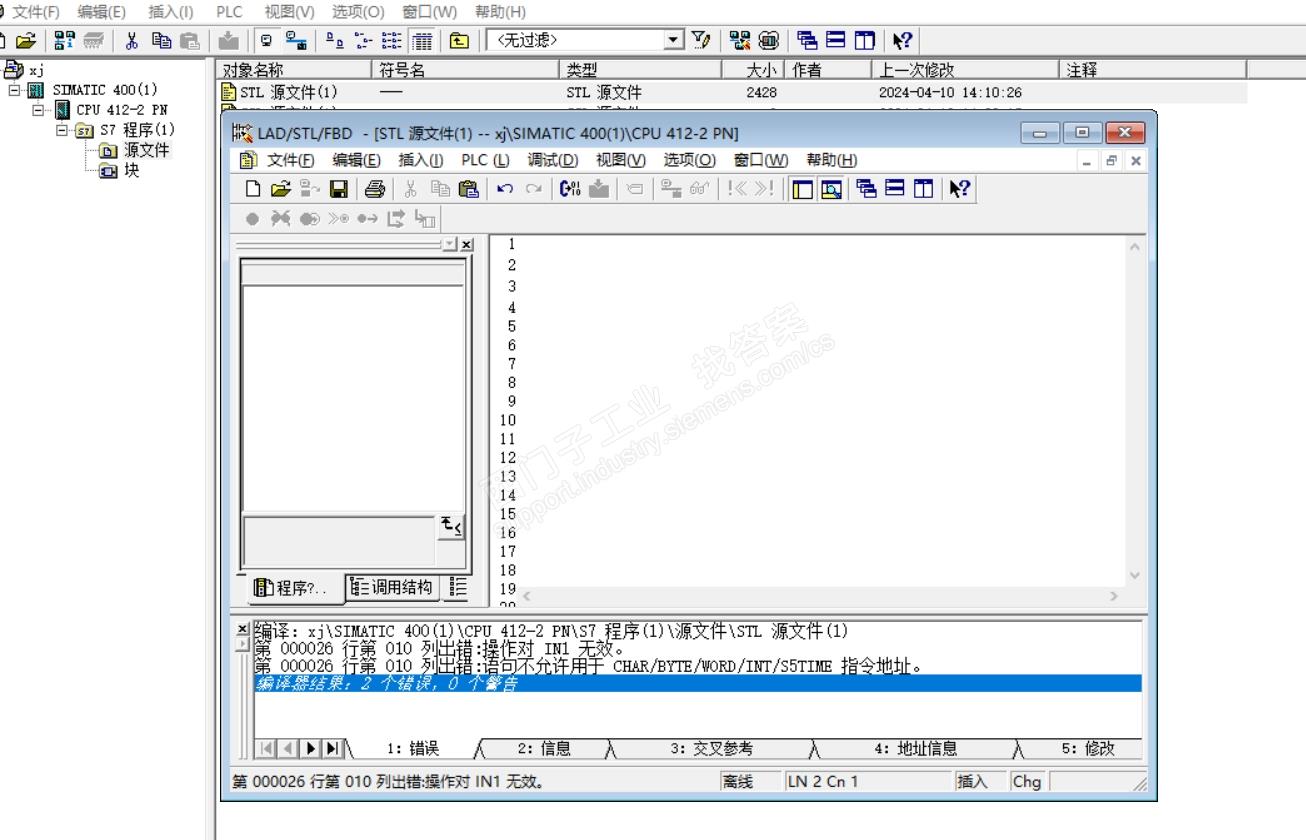Close the overview pane with its x button

pyautogui.click(x=467, y=244)
